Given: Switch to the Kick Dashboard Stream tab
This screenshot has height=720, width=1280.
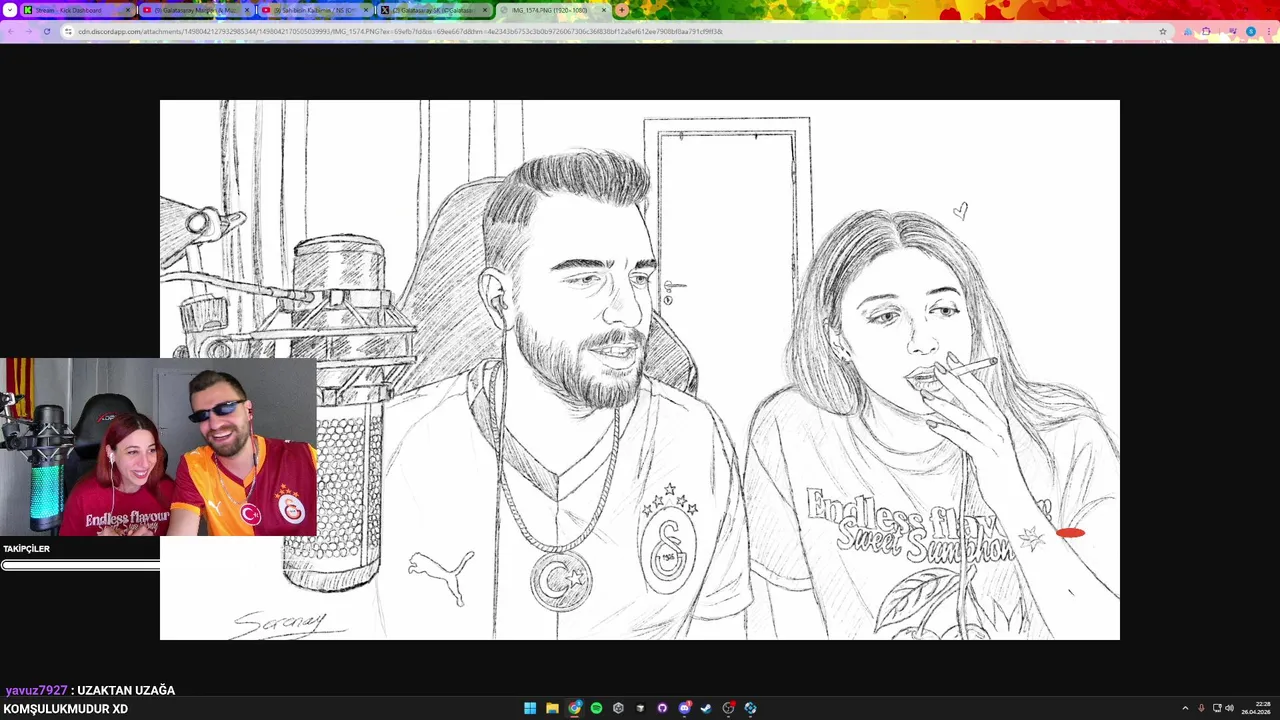Looking at the screenshot, I should [76, 10].
